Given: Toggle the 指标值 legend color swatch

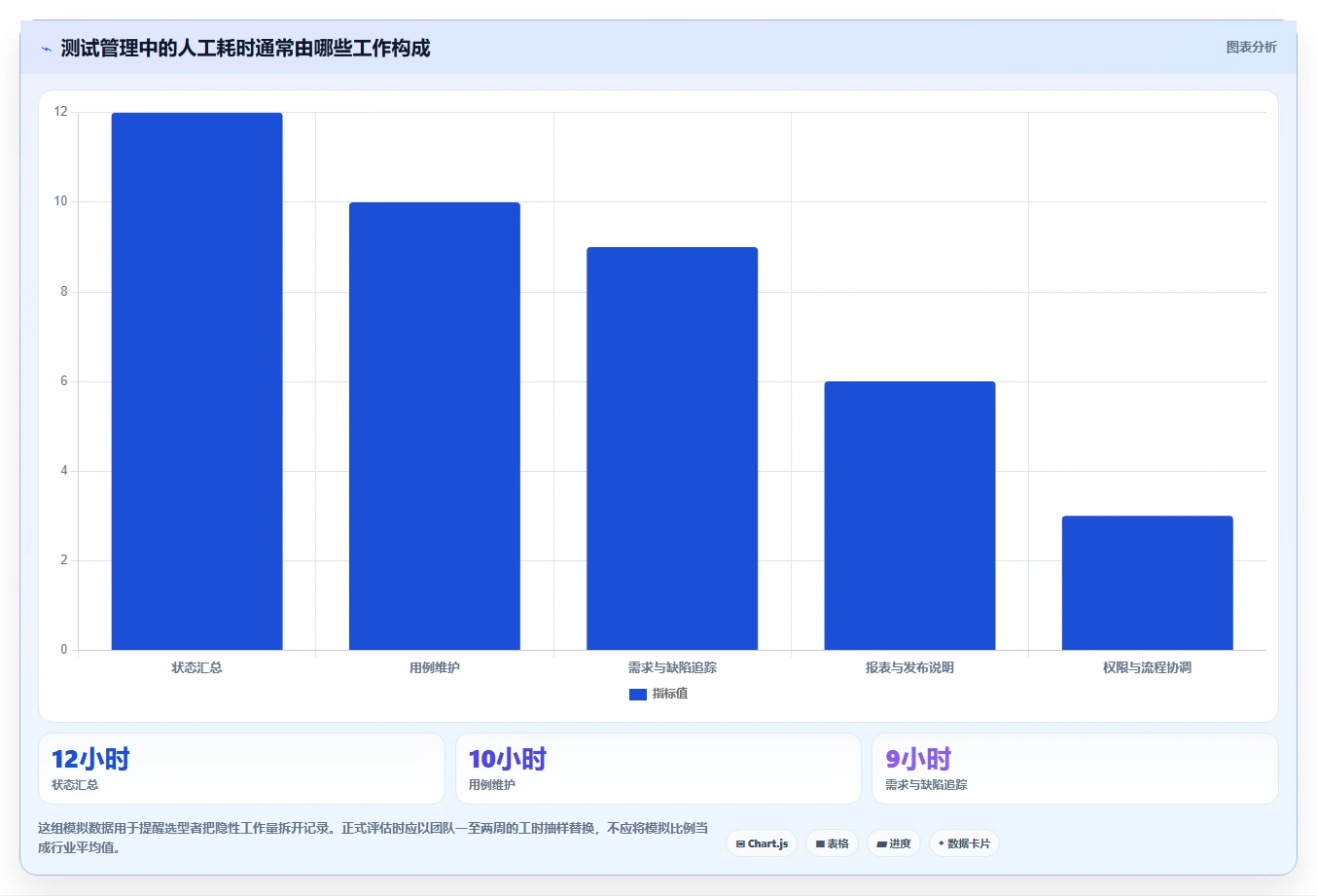Looking at the screenshot, I should pyautogui.click(x=638, y=694).
